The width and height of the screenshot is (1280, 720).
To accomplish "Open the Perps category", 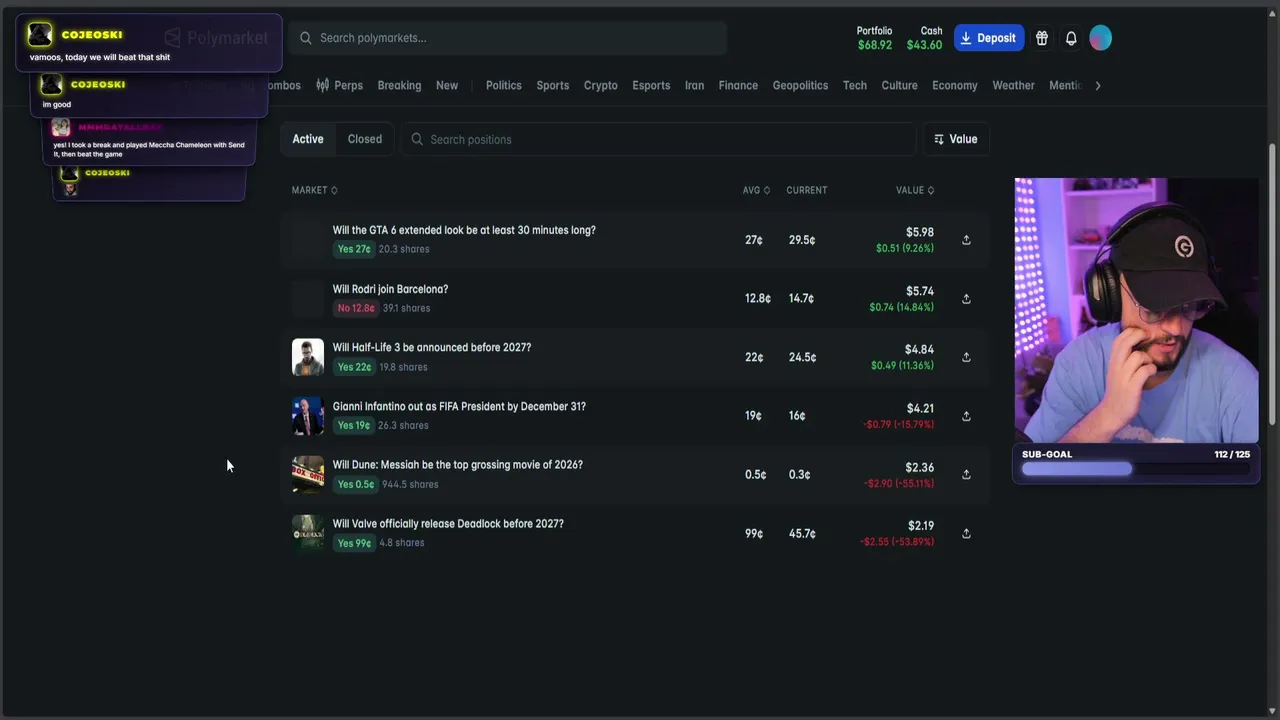I will pyautogui.click(x=339, y=85).
